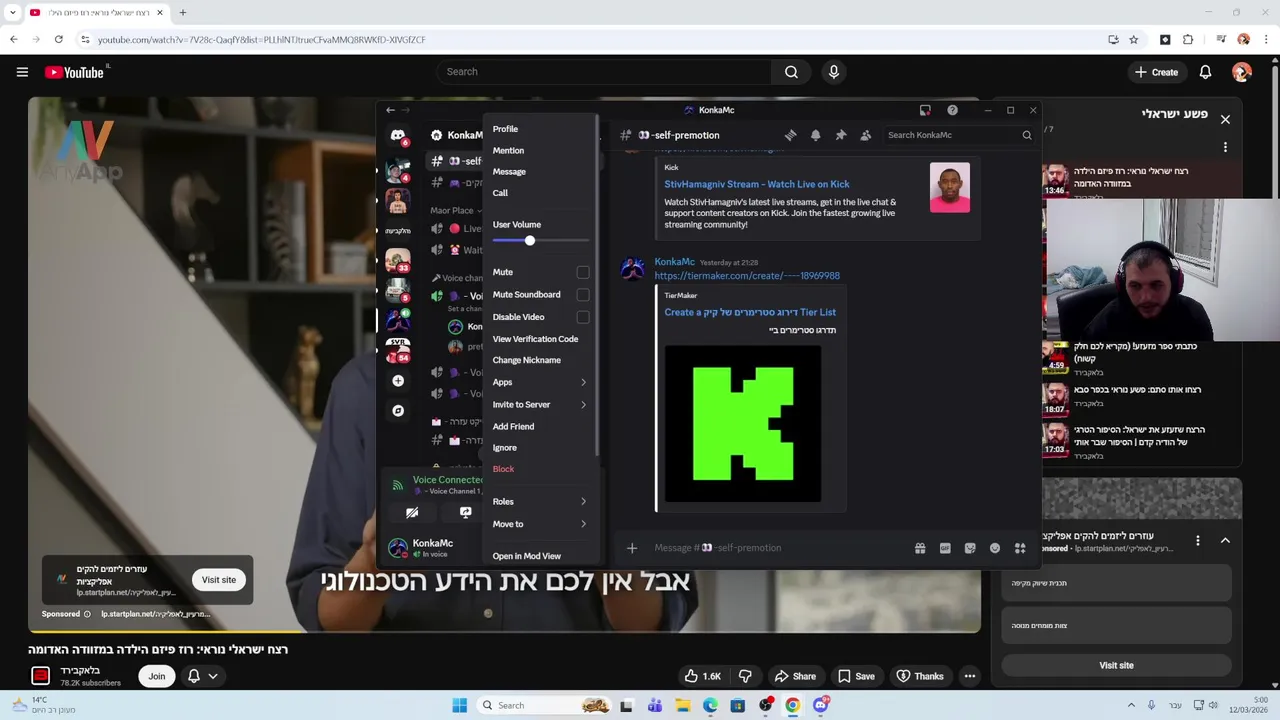Screen dimensions: 1280x720
Task: Open Discord sticker picker
Action: tap(970, 548)
